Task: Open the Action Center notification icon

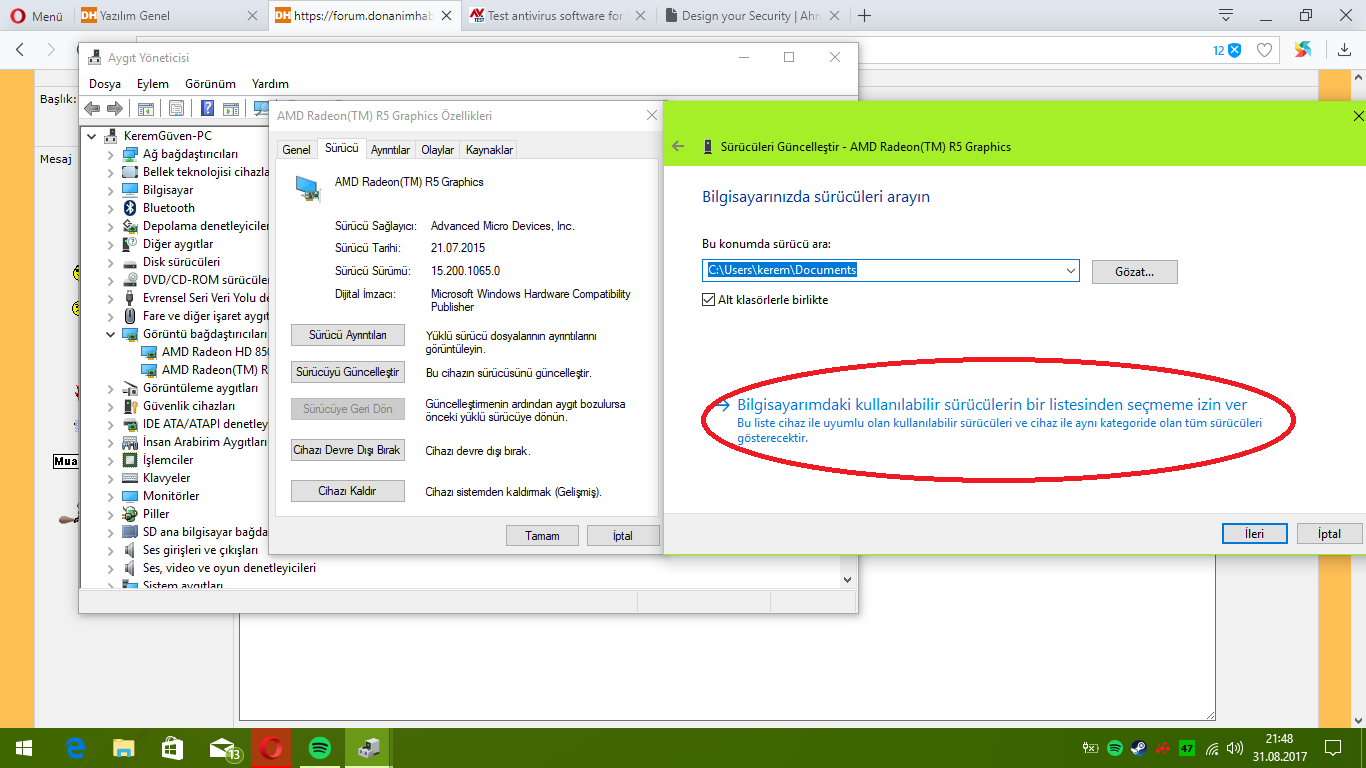Action: [1333, 748]
